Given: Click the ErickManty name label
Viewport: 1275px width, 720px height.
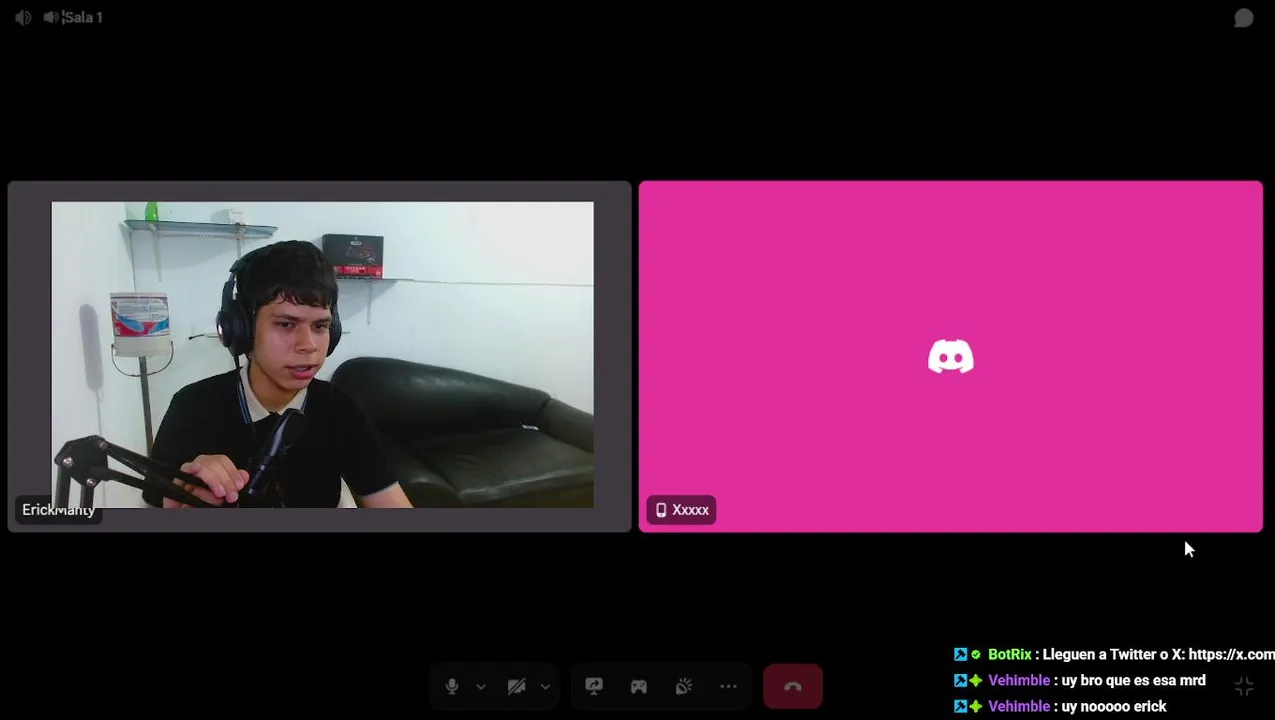Looking at the screenshot, I should point(58,510).
